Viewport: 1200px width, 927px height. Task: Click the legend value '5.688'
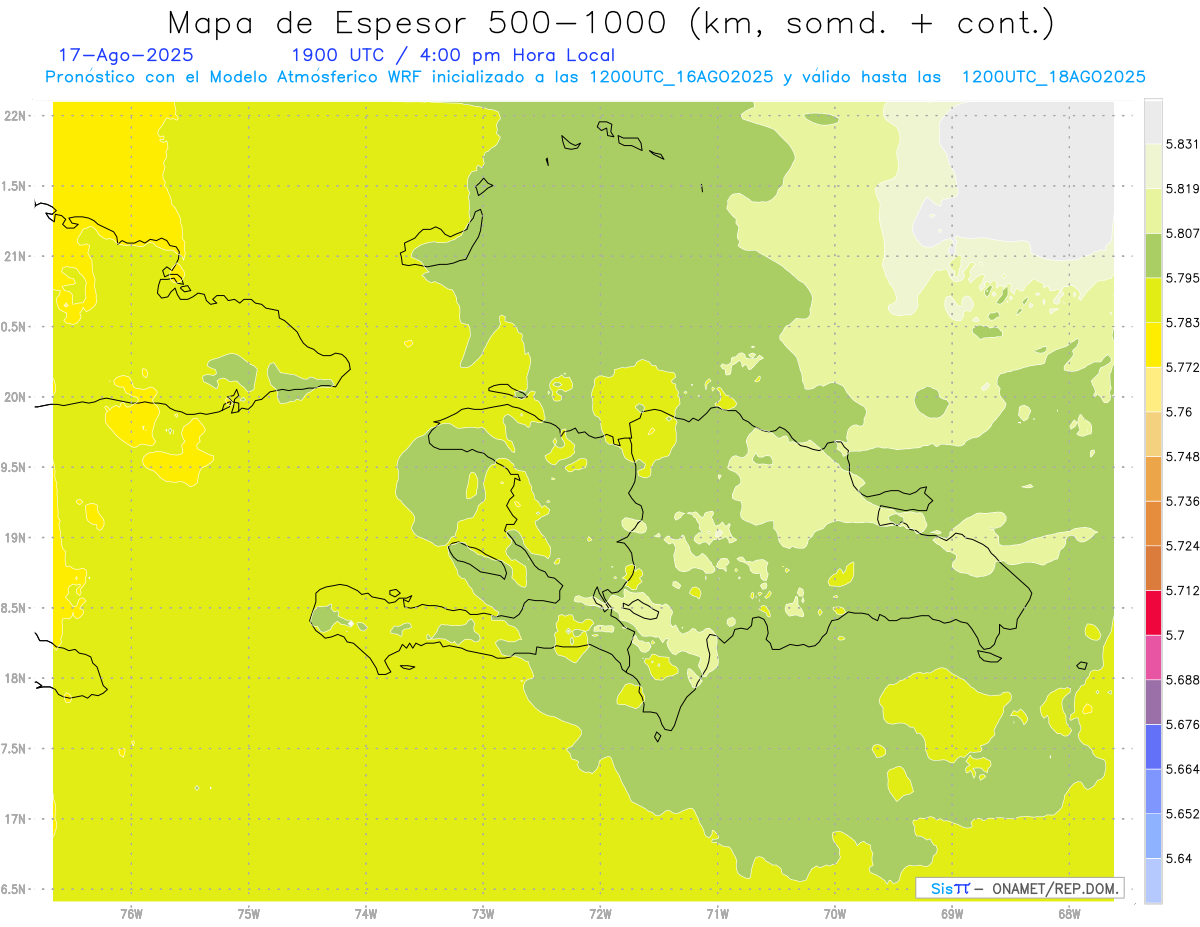(x=1181, y=680)
